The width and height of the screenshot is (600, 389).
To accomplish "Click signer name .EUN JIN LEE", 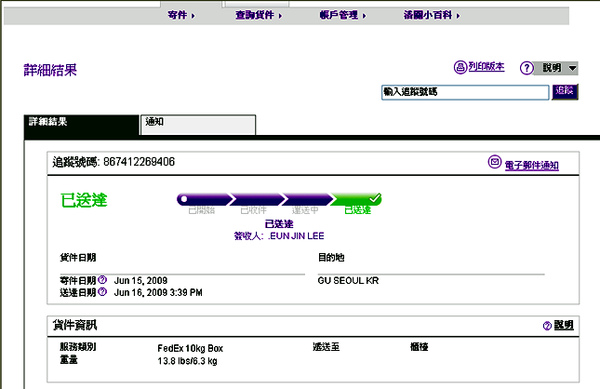I will coord(296,236).
